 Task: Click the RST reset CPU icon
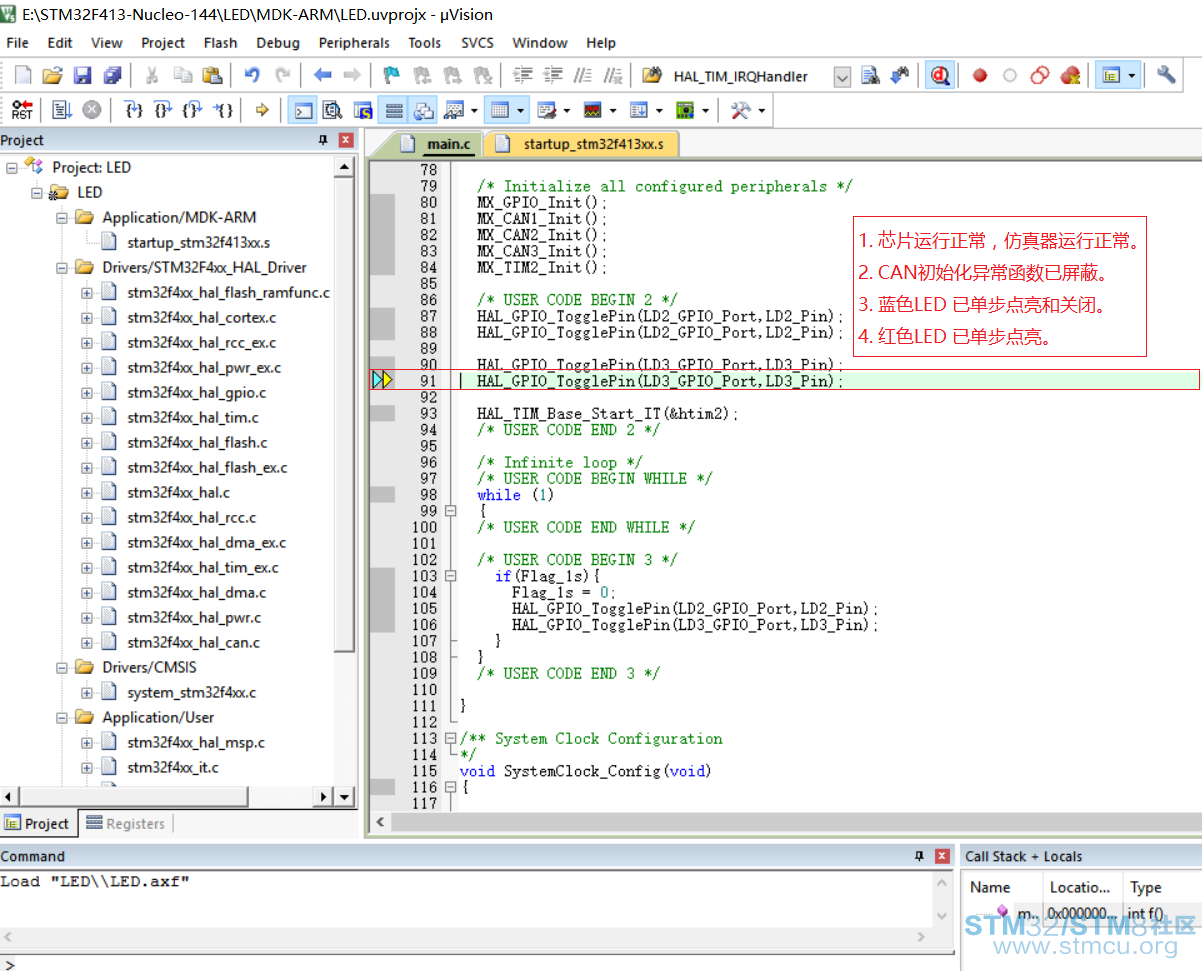coord(22,110)
